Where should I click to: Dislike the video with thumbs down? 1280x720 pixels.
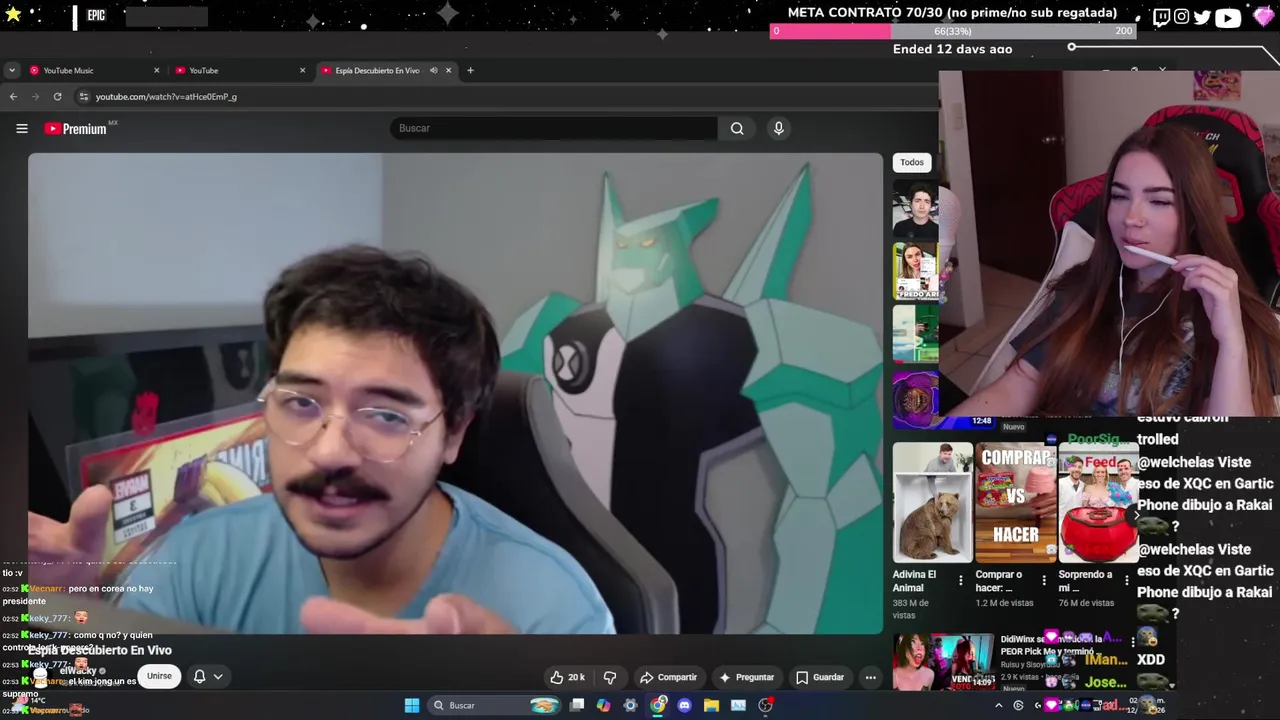(610, 677)
